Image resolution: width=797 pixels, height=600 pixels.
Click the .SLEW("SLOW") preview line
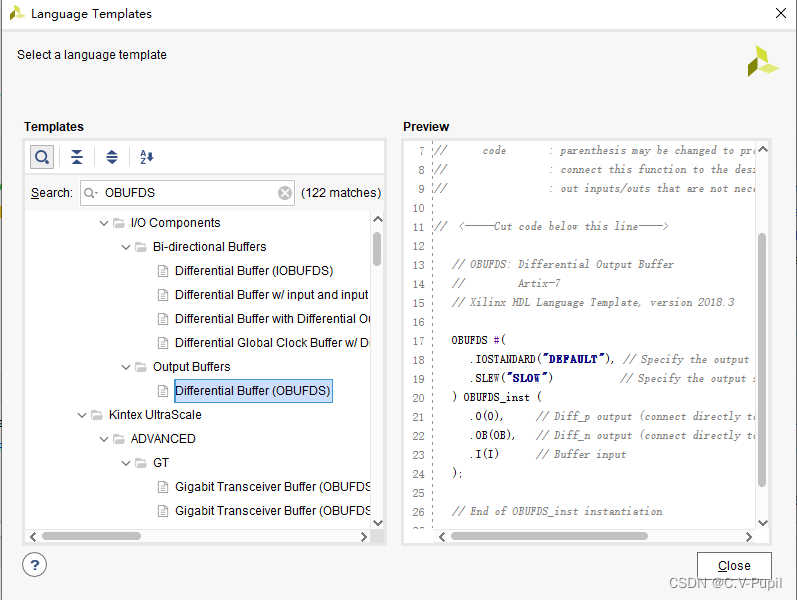pyautogui.click(x=611, y=378)
